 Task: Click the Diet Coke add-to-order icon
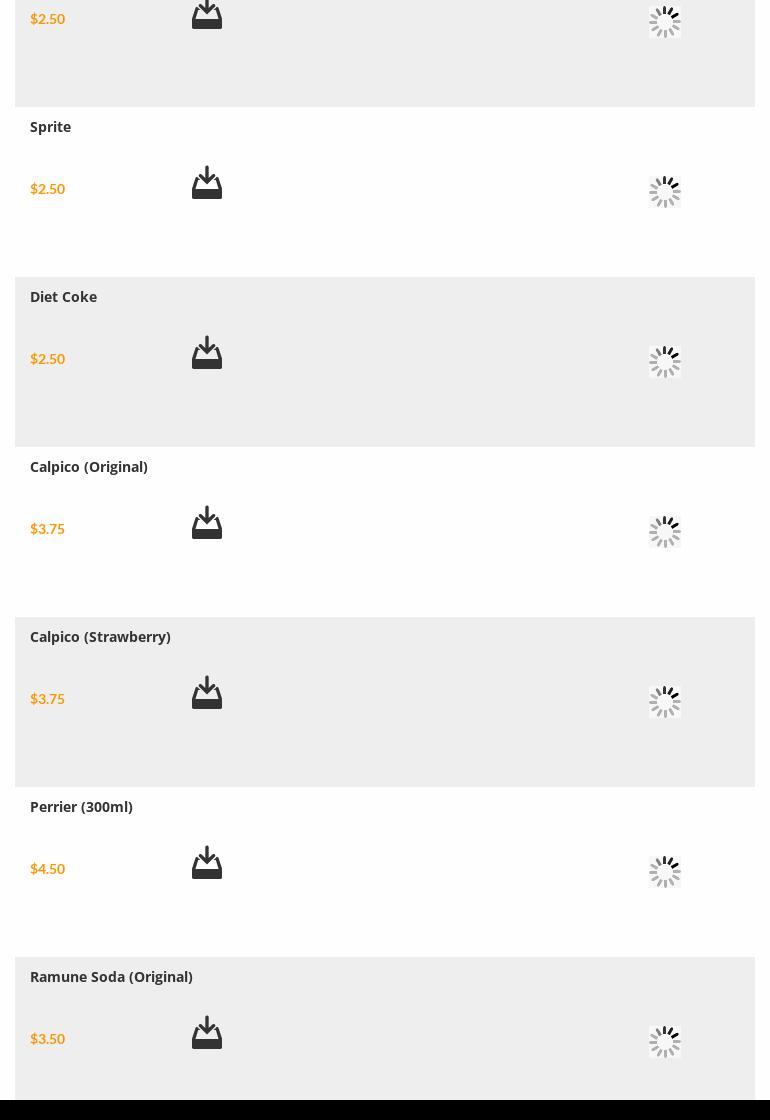pos(207,353)
